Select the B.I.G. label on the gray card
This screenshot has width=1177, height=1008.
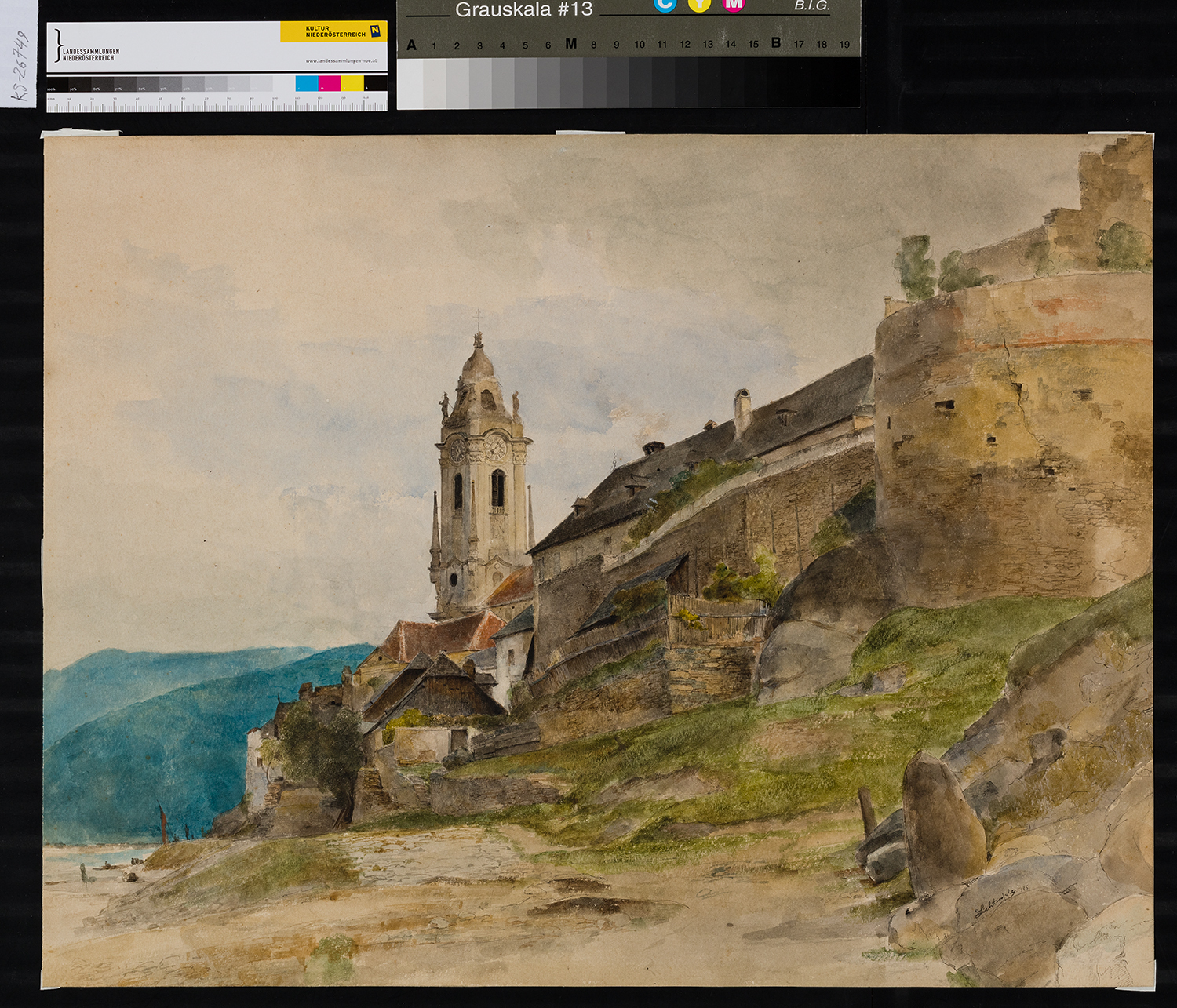click(811, 6)
